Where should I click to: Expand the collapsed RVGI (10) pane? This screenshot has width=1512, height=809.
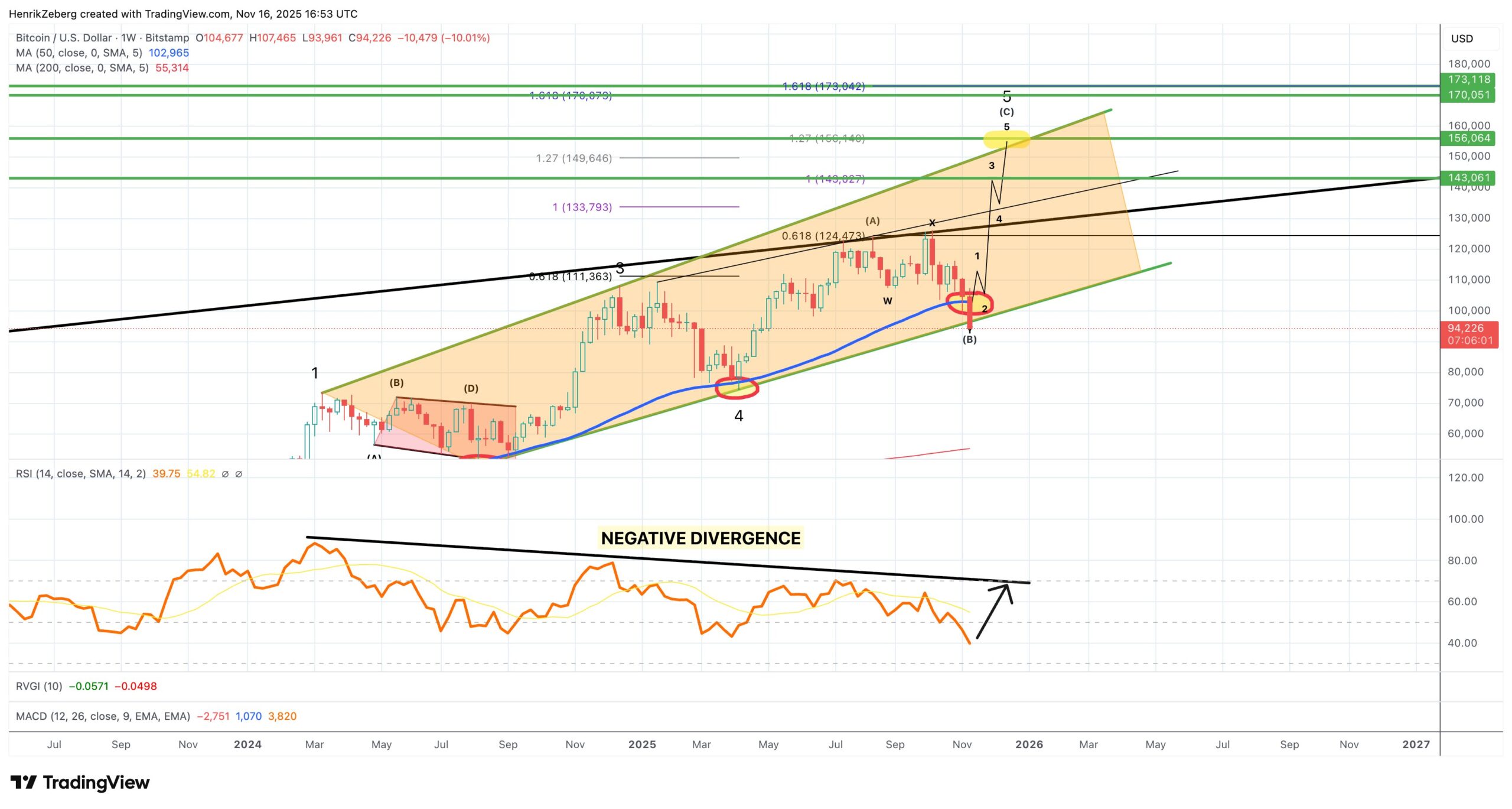tap(39, 686)
